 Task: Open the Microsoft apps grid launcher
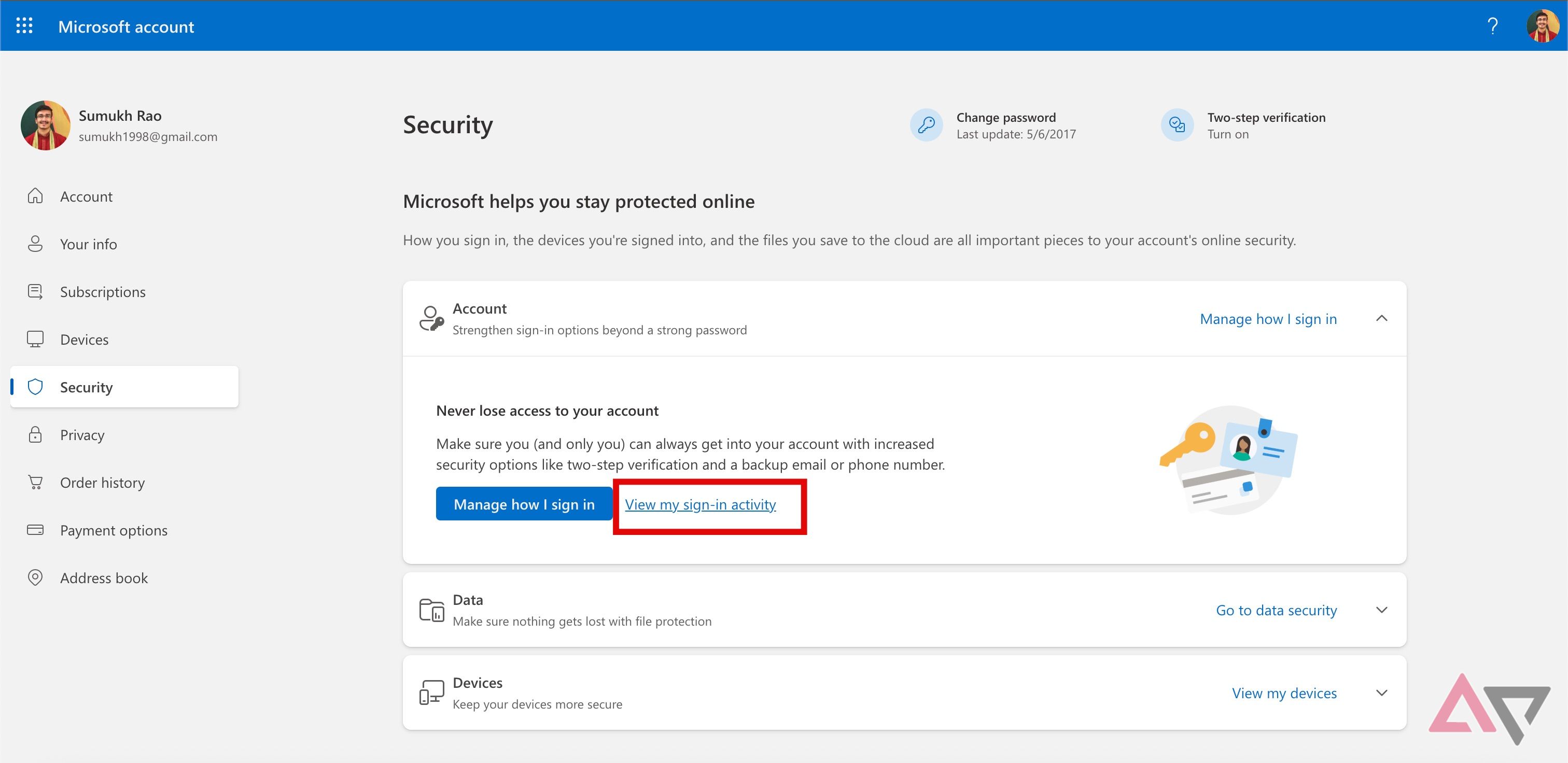(24, 25)
